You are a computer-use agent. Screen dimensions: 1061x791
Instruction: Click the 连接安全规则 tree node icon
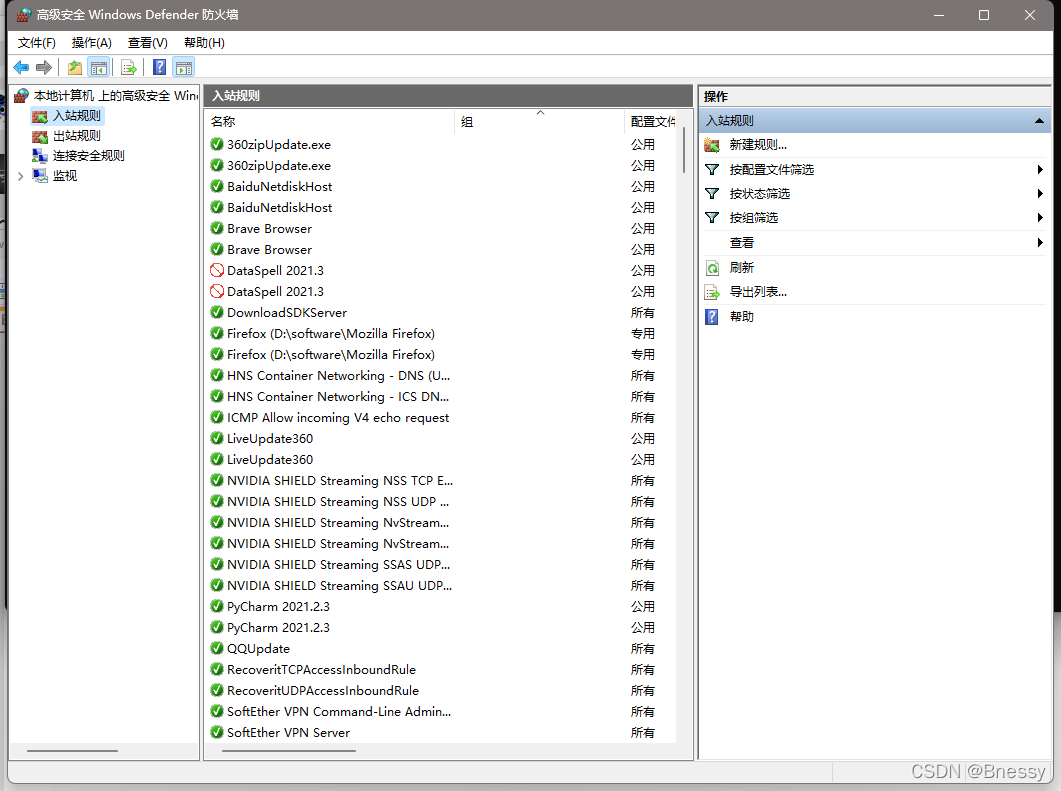(x=40, y=156)
